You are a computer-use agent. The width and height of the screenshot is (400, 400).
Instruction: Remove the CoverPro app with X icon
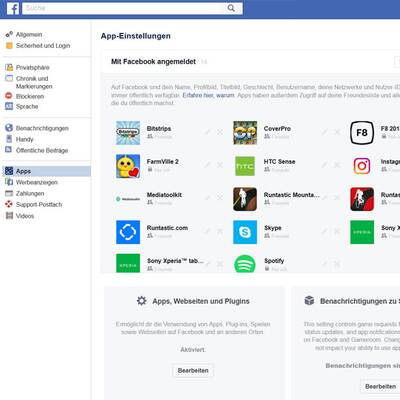tap(337, 132)
